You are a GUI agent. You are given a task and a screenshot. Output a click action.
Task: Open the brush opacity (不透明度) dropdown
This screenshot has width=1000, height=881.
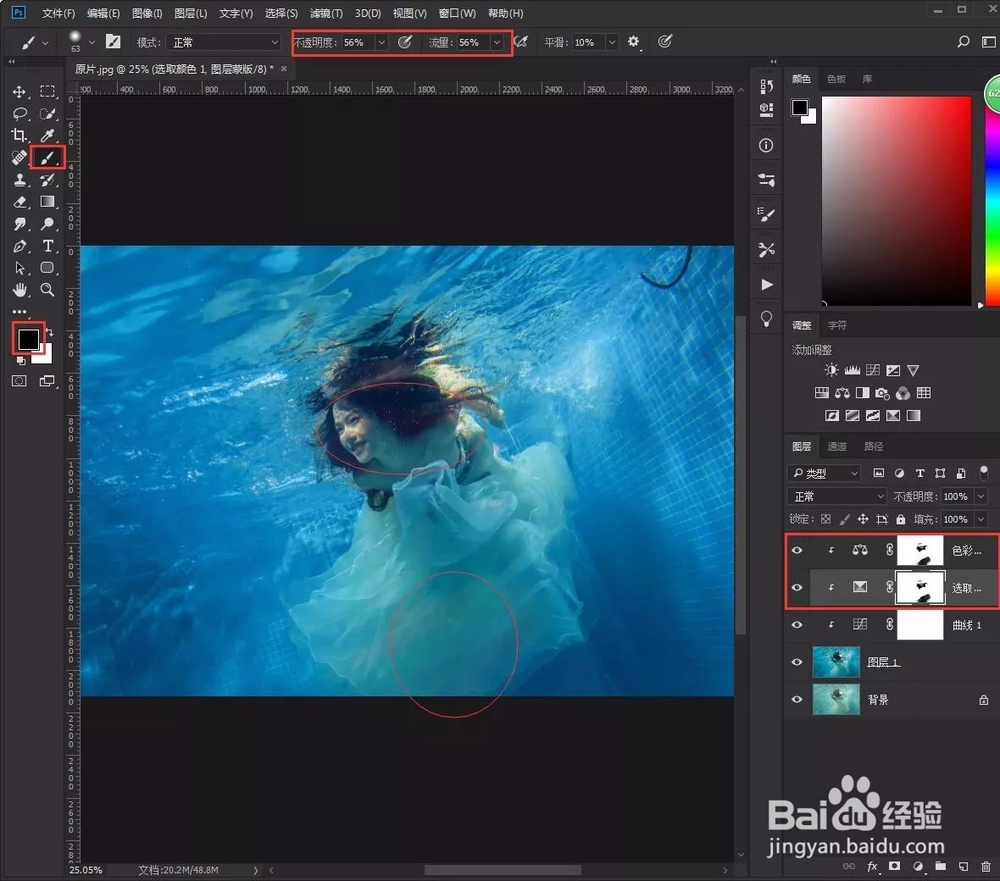click(x=381, y=42)
